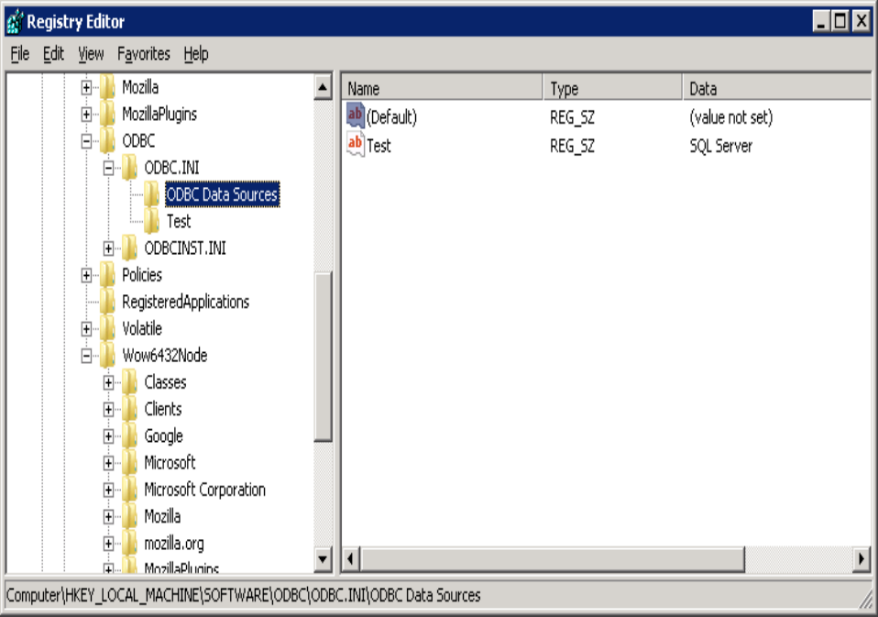The image size is (878, 617).
Task: Click the Google folder icon
Action: (x=129, y=436)
